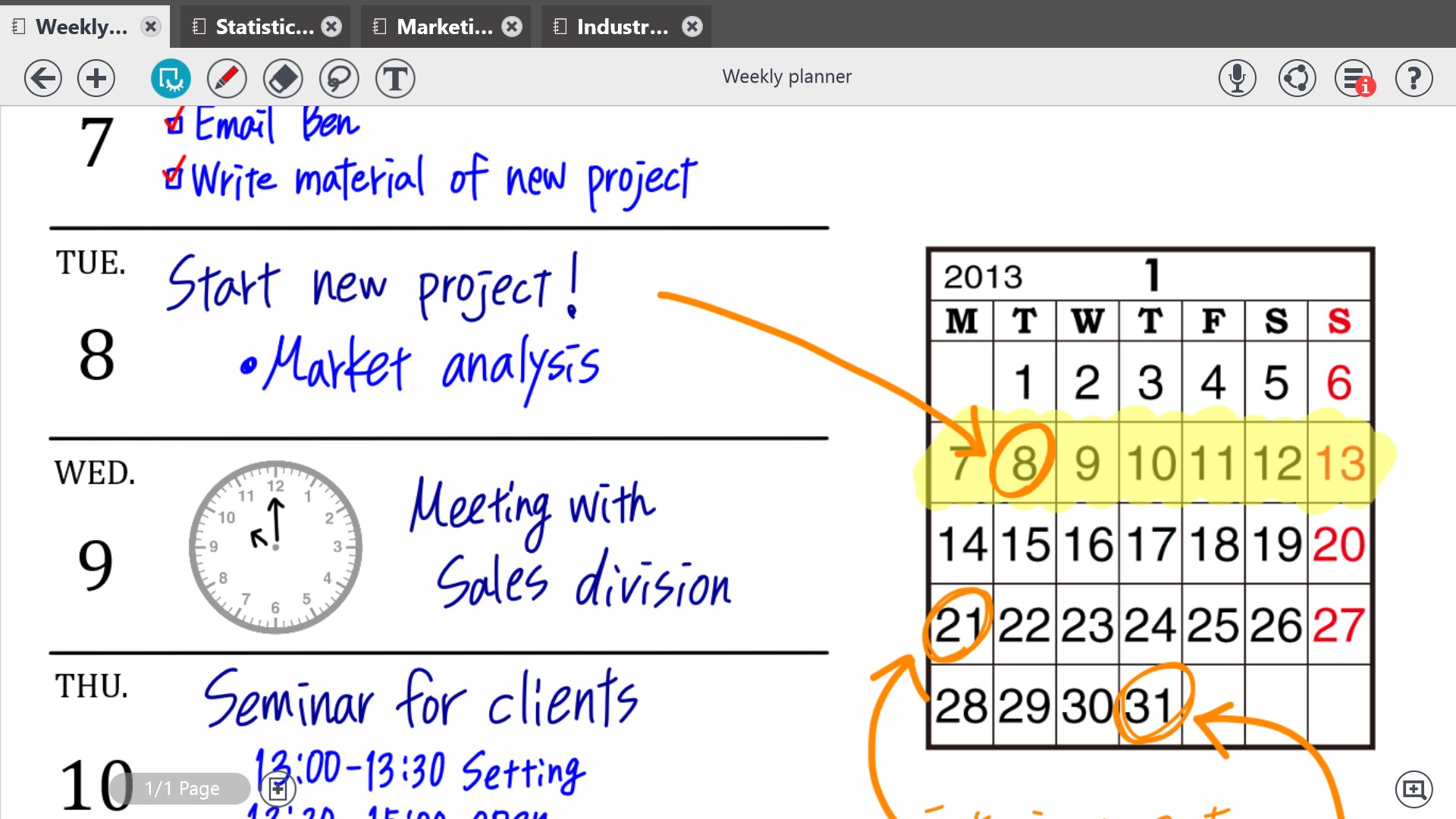
Task: Select the Lasso tool
Action: (x=339, y=78)
